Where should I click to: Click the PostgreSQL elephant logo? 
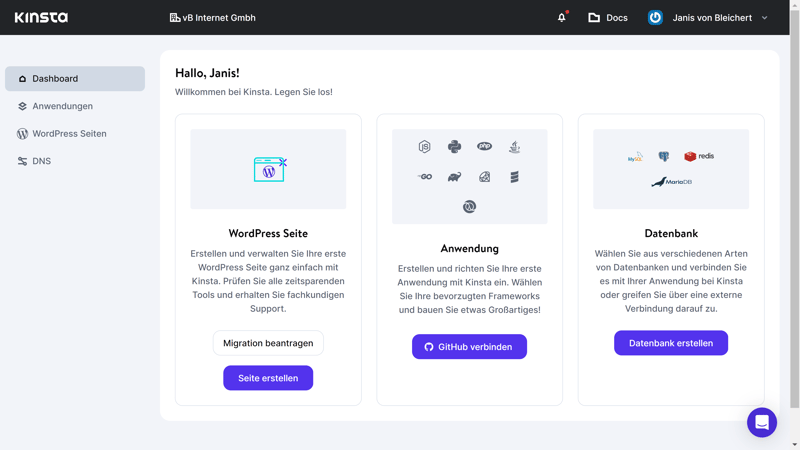click(663, 156)
